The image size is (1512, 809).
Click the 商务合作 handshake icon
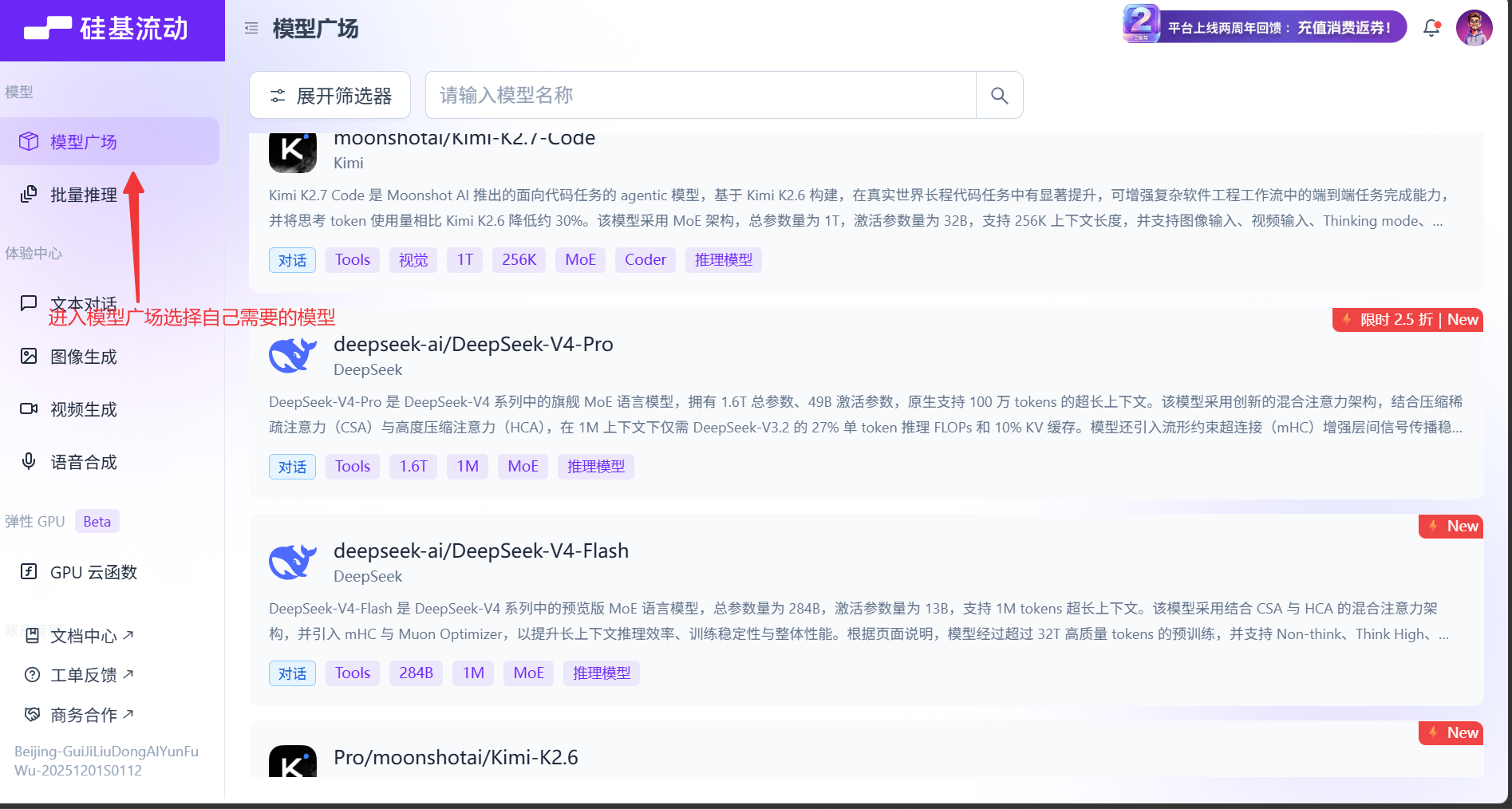click(x=33, y=714)
